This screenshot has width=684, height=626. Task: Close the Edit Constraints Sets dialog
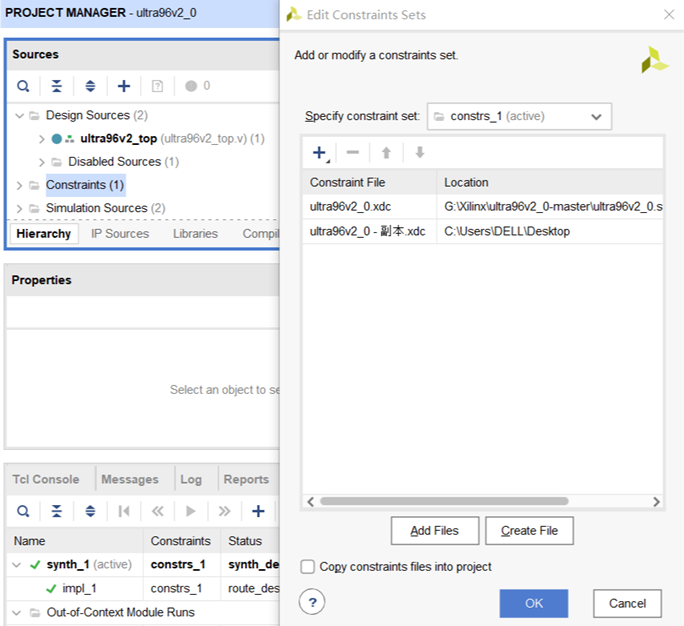pos(669,14)
